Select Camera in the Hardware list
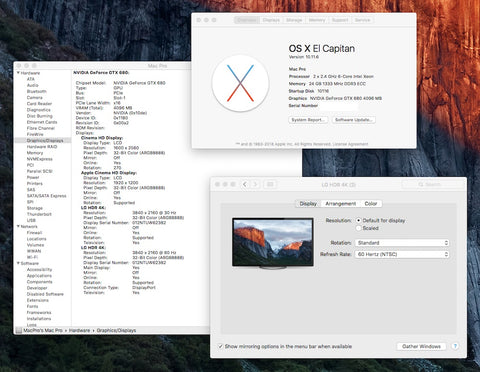The height and width of the screenshot is (372, 480). click(x=35, y=97)
